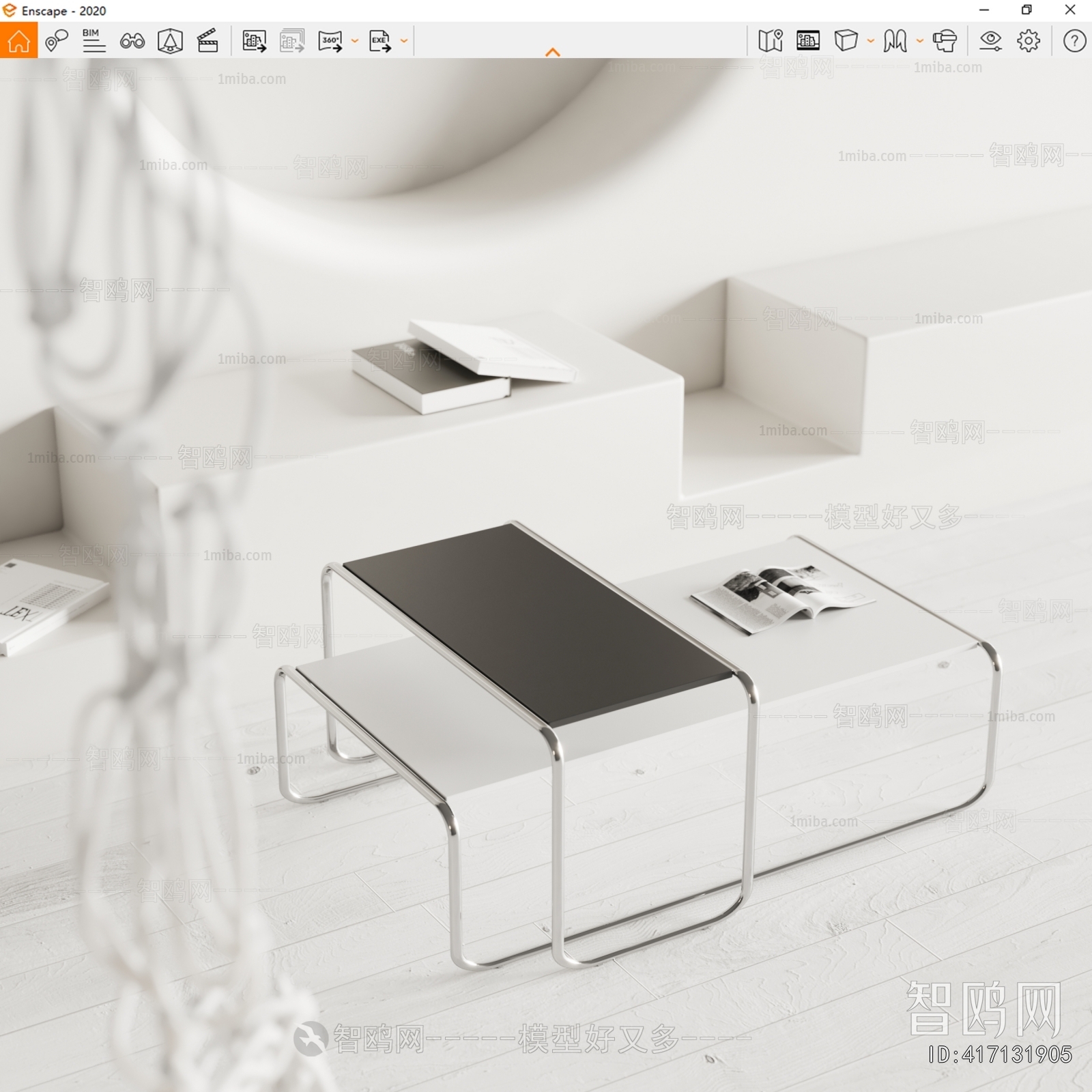Restore down the Enscape window

click(x=1026, y=10)
